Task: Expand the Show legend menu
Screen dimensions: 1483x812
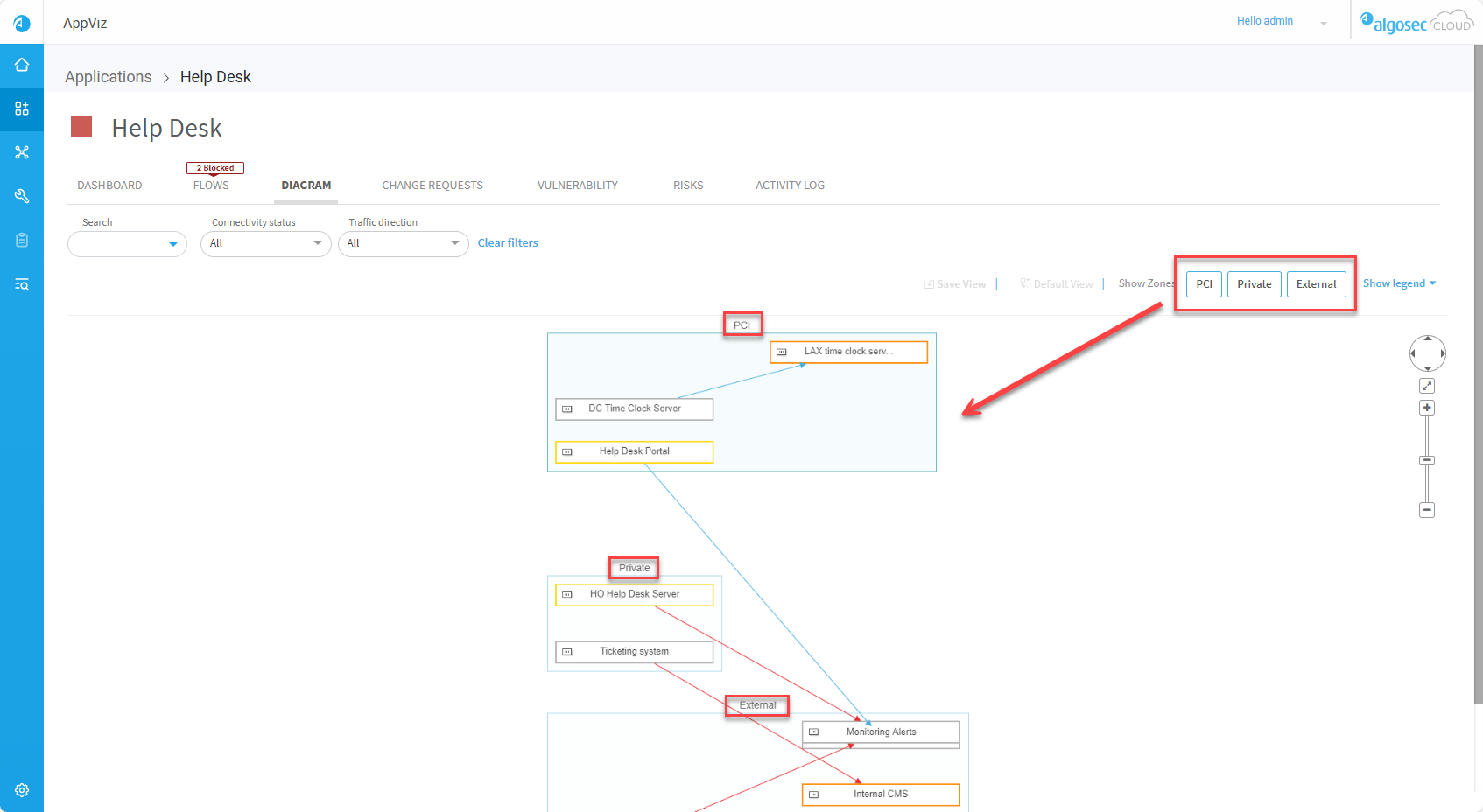Action: 1399,283
